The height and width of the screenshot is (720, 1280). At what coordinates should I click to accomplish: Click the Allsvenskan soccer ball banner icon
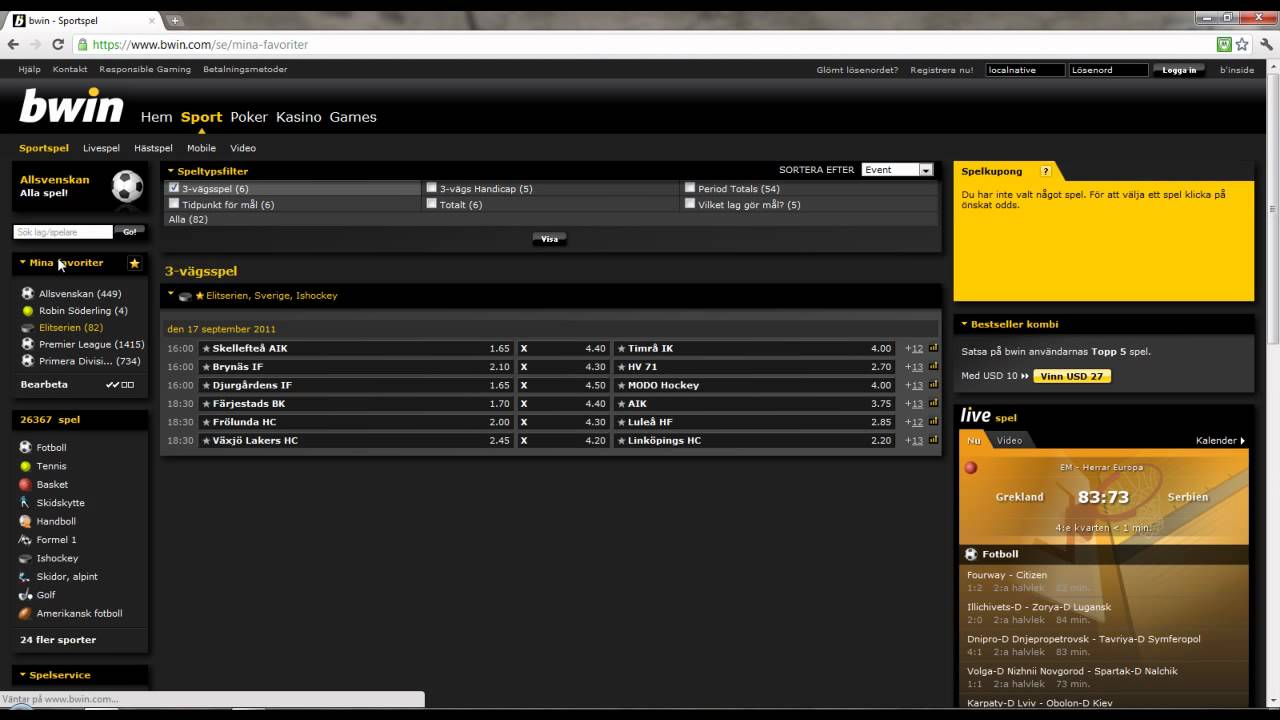pyautogui.click(x=127, y=186)
